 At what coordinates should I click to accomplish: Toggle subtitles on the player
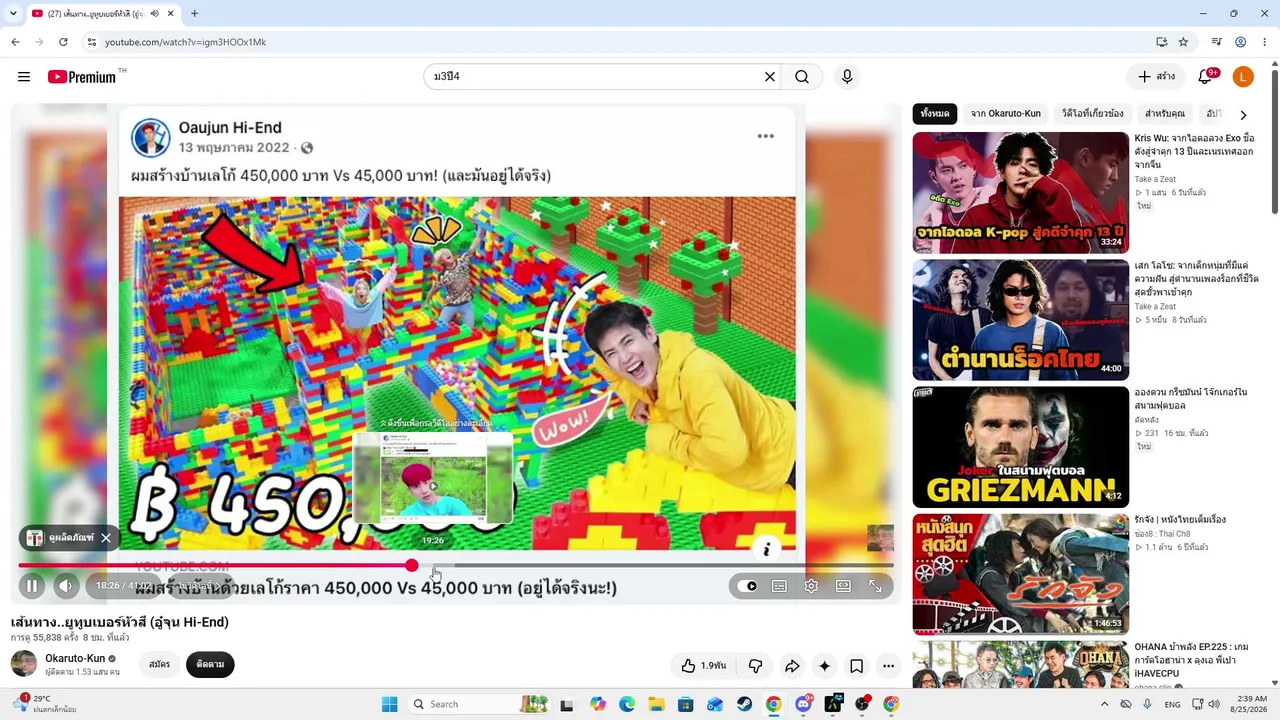coord(779,586)
